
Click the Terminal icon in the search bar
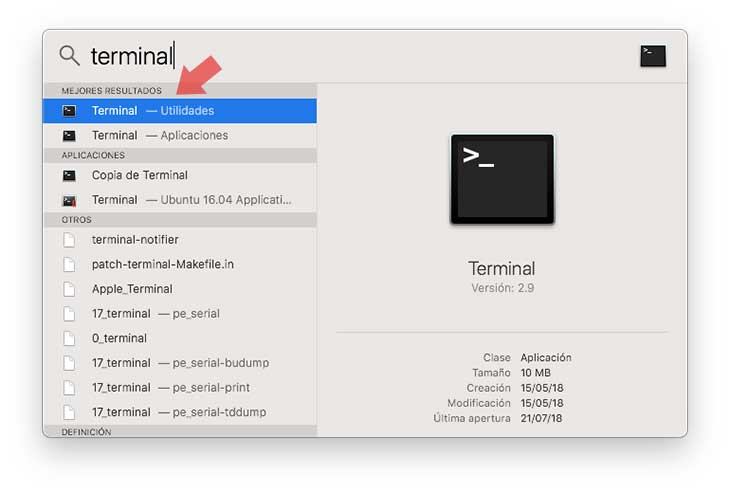(653, 56)
